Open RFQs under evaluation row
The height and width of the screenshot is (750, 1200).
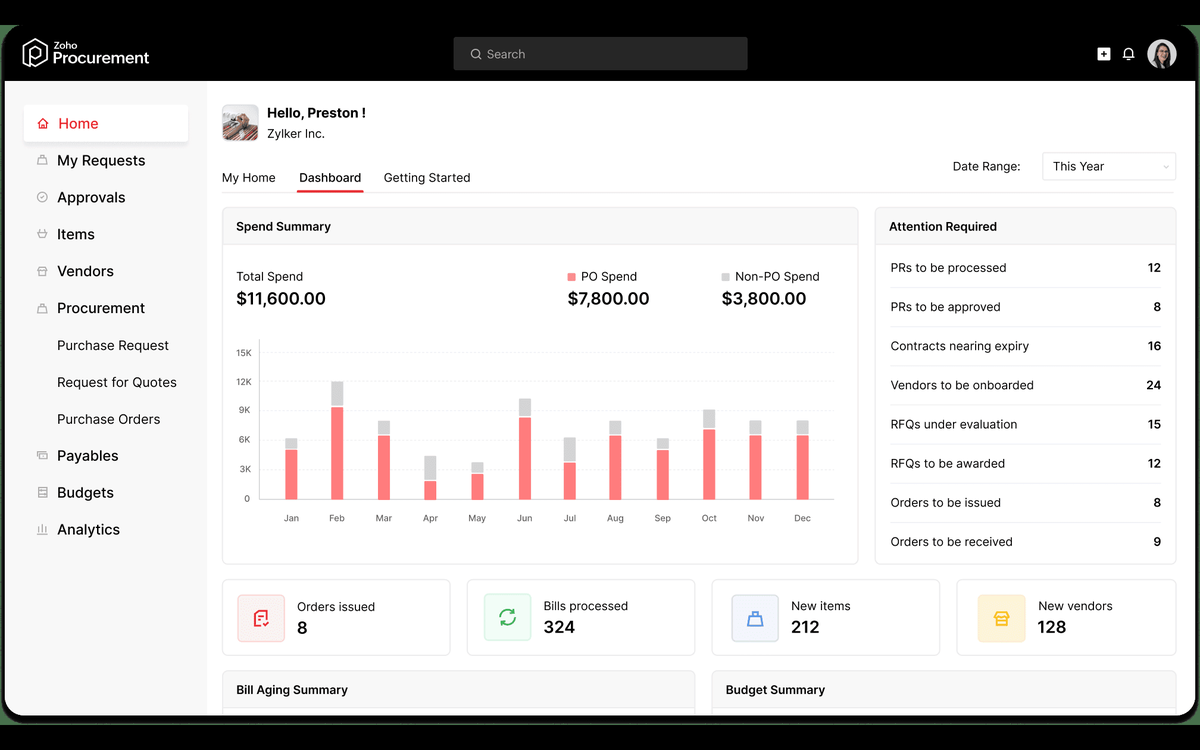(x=1025, y=424)
